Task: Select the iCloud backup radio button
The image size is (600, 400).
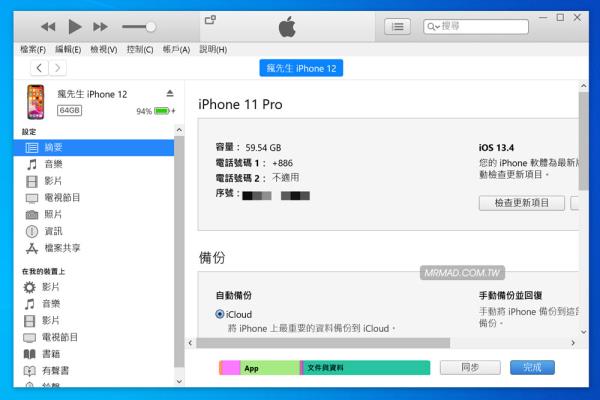Action: click(220, 314)
